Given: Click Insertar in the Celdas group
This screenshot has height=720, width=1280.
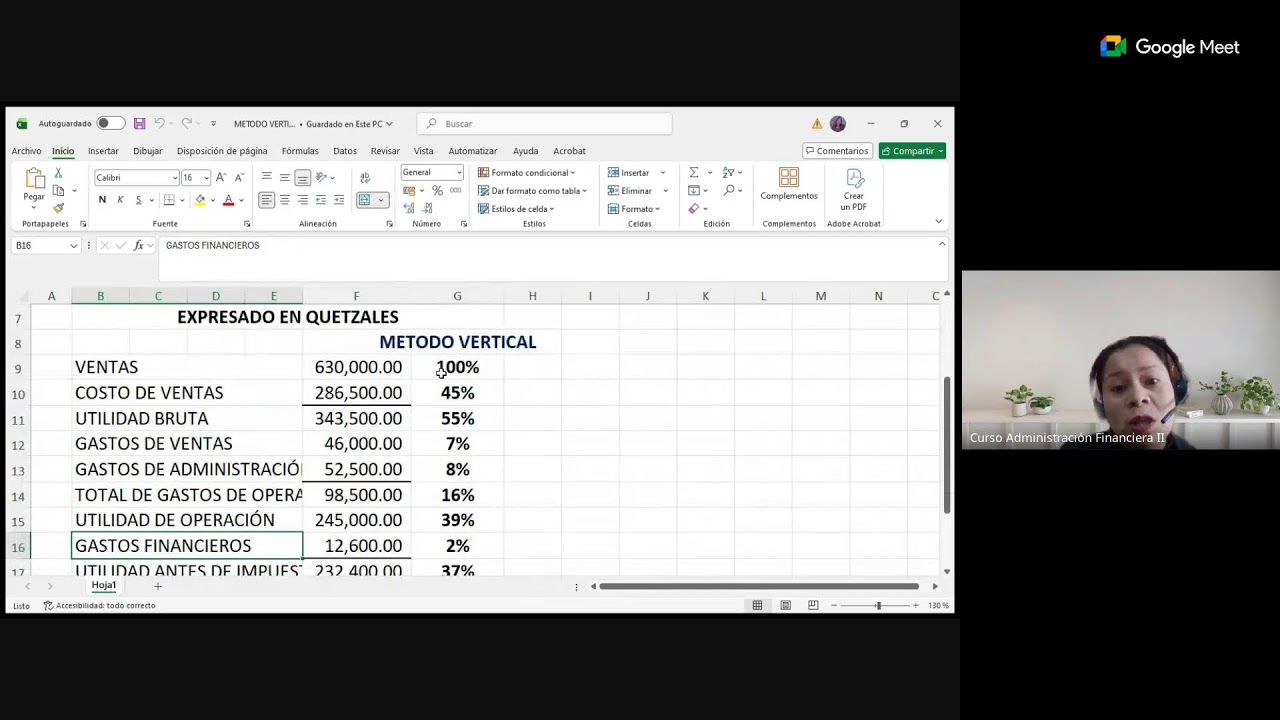Looking at the screenshot, I should pos(630,173).
